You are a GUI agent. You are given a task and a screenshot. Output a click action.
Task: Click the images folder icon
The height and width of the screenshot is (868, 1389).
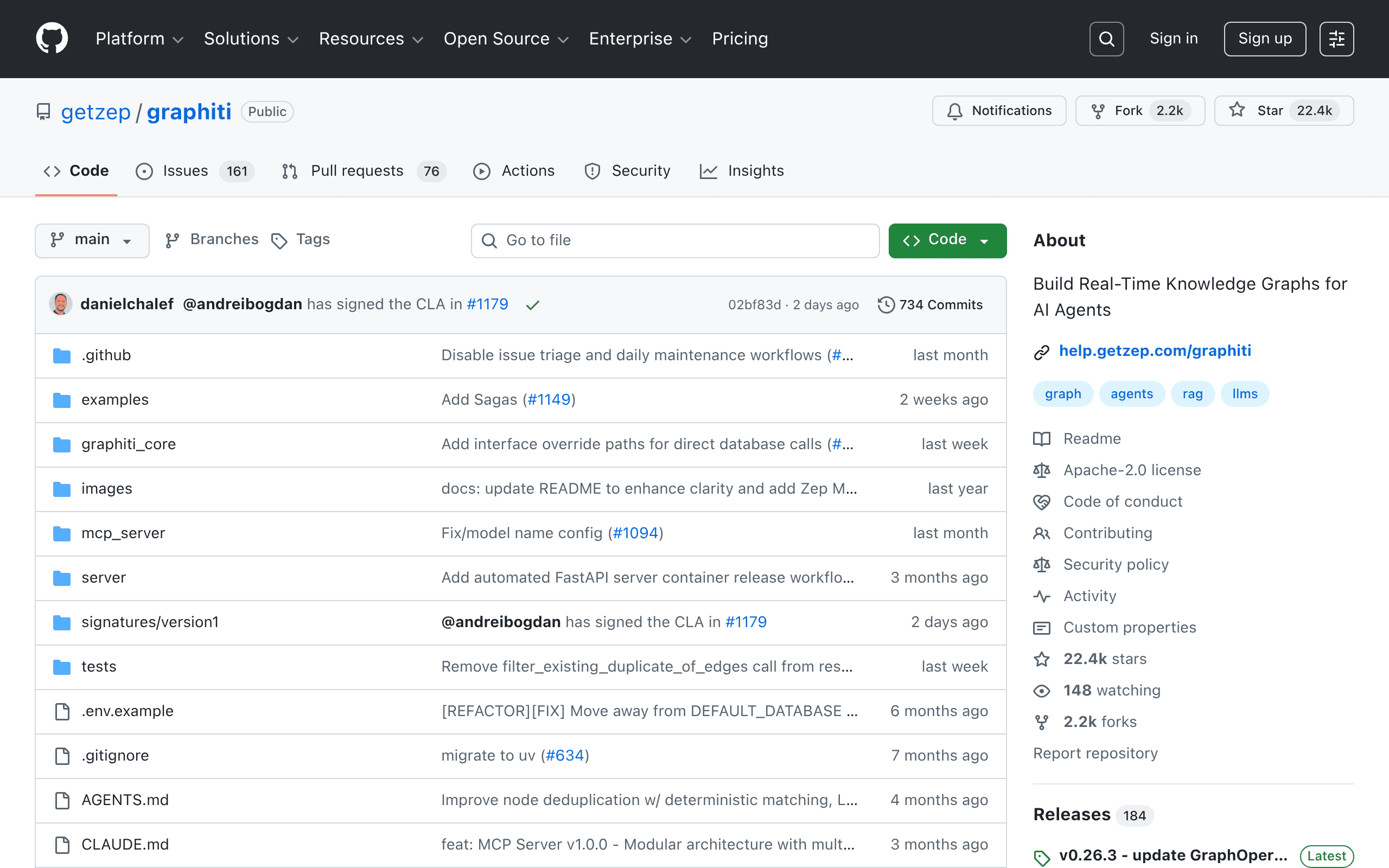point(62,489)
